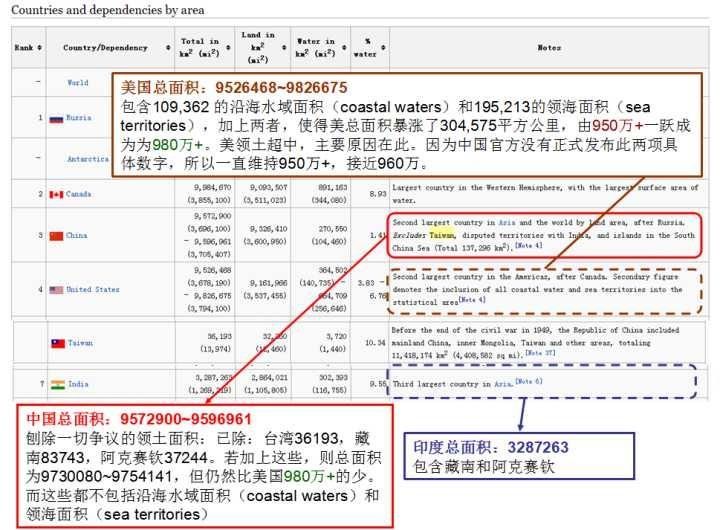Open the China country link
This screenshot has width=720, height=530.
coord(77,235)
